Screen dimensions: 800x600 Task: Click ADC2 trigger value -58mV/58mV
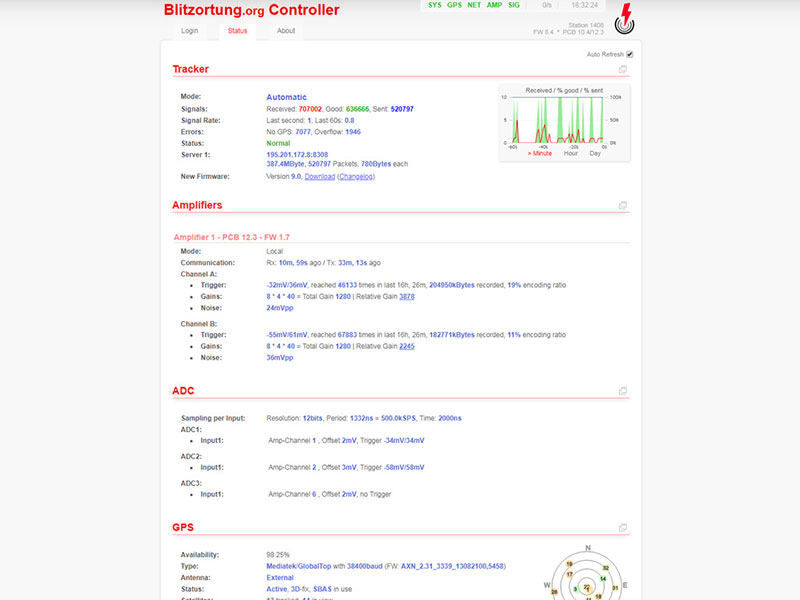pos(404,467)
